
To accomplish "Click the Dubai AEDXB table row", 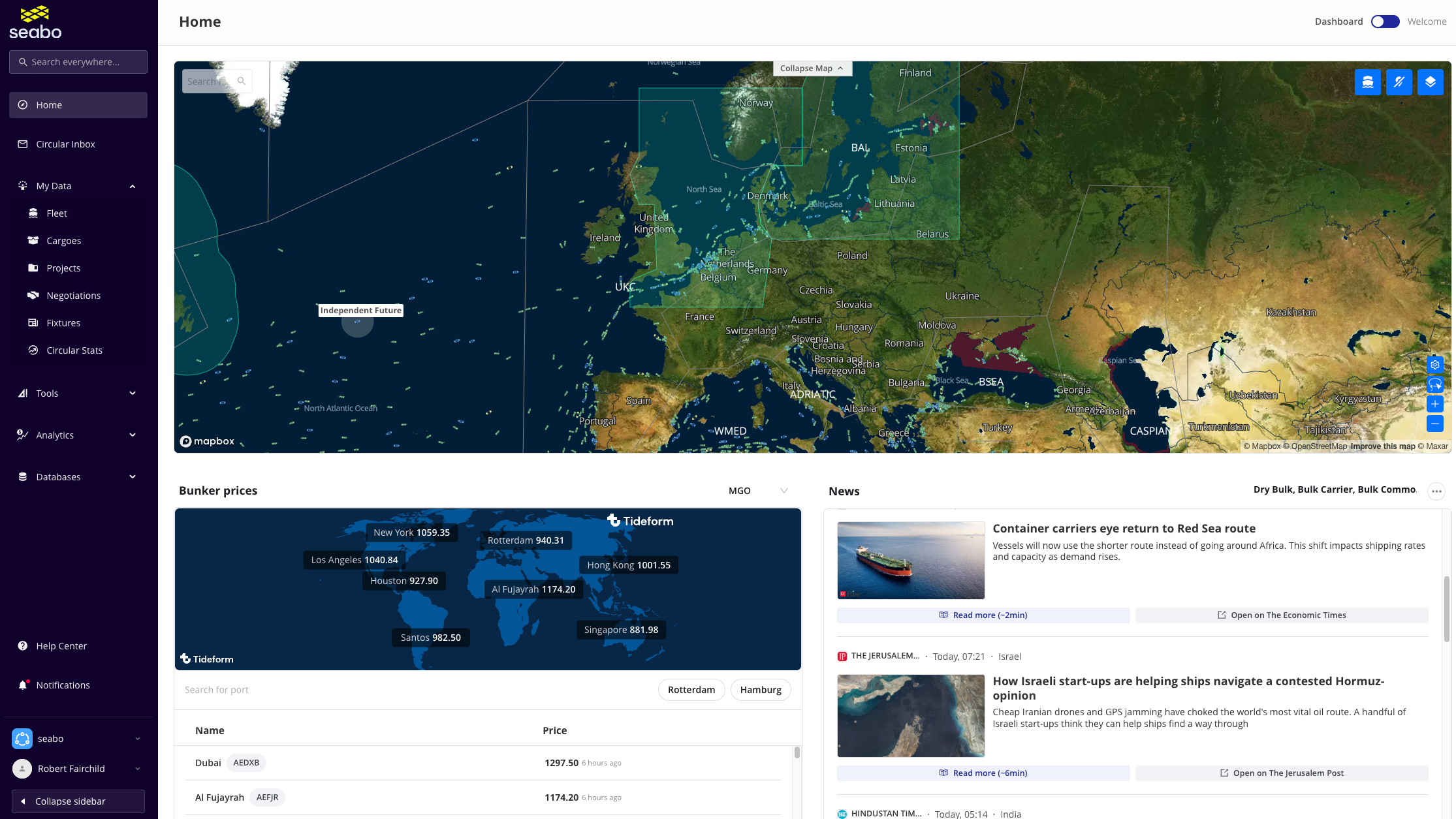I will coord(483,763).
